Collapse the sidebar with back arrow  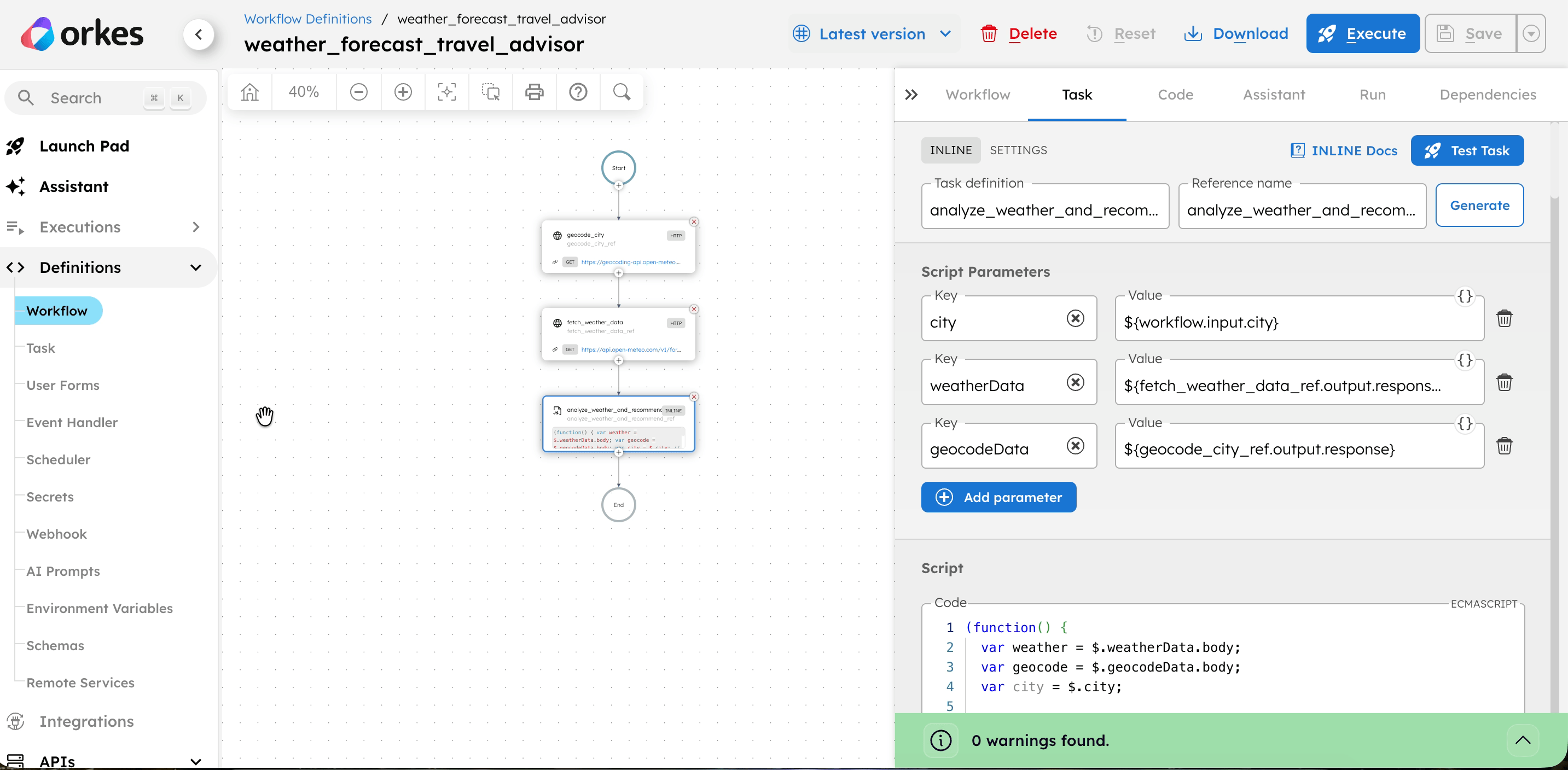(x=200, y=34)
